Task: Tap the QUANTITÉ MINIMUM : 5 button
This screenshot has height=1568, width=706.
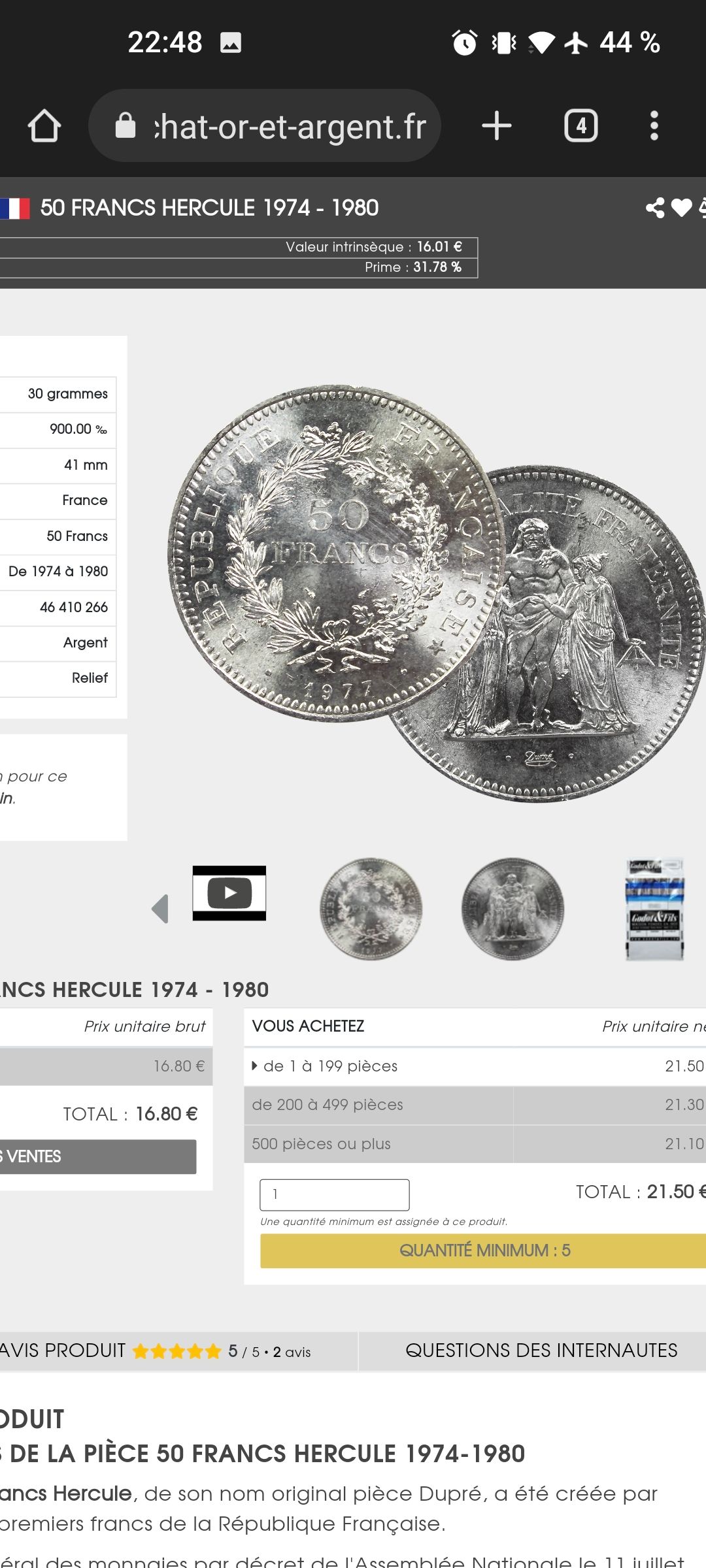Action: (x=483, y=1250)
